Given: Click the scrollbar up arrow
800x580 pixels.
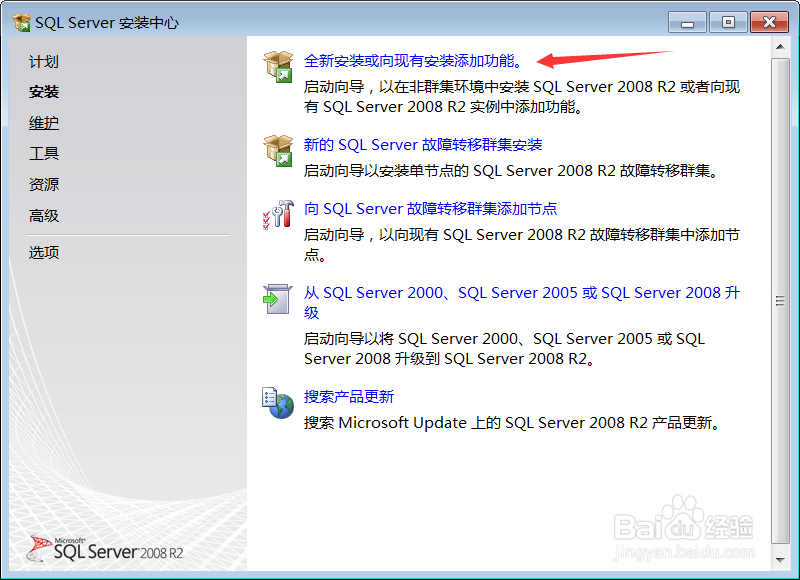Looking at the screenshot, I should 780,47.
